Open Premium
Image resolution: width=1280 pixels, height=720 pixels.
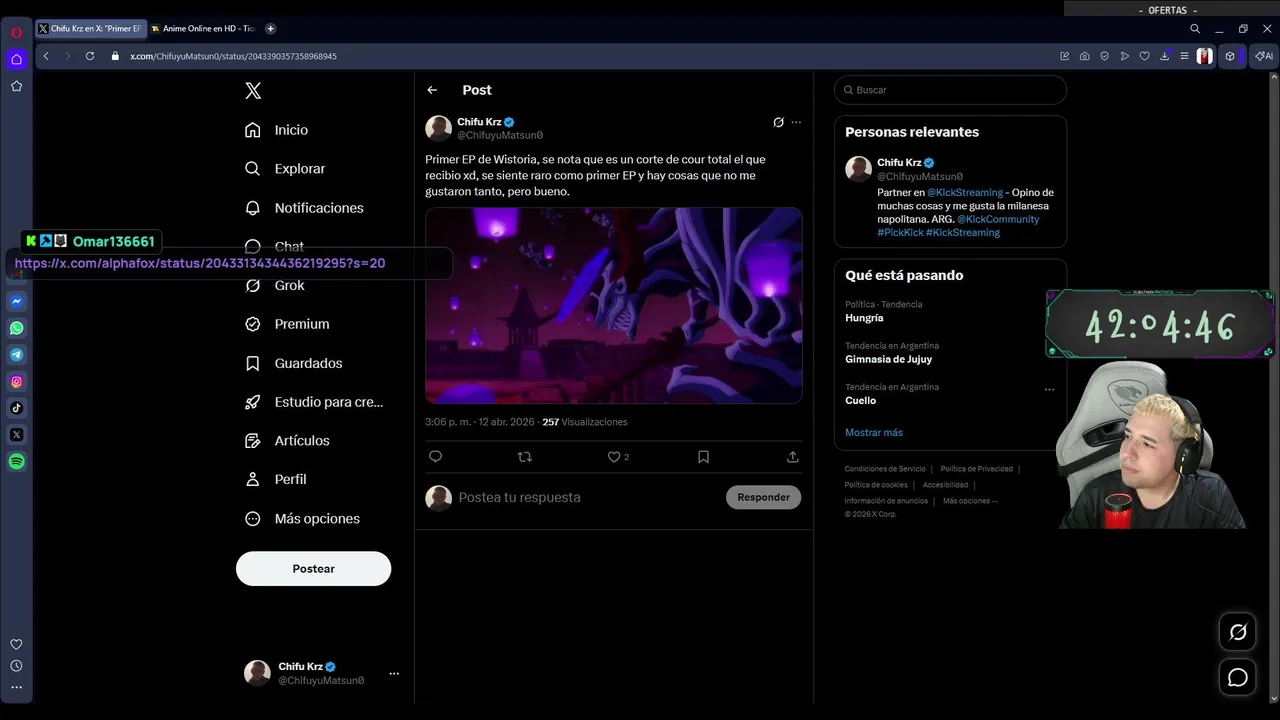pos(287,324)
